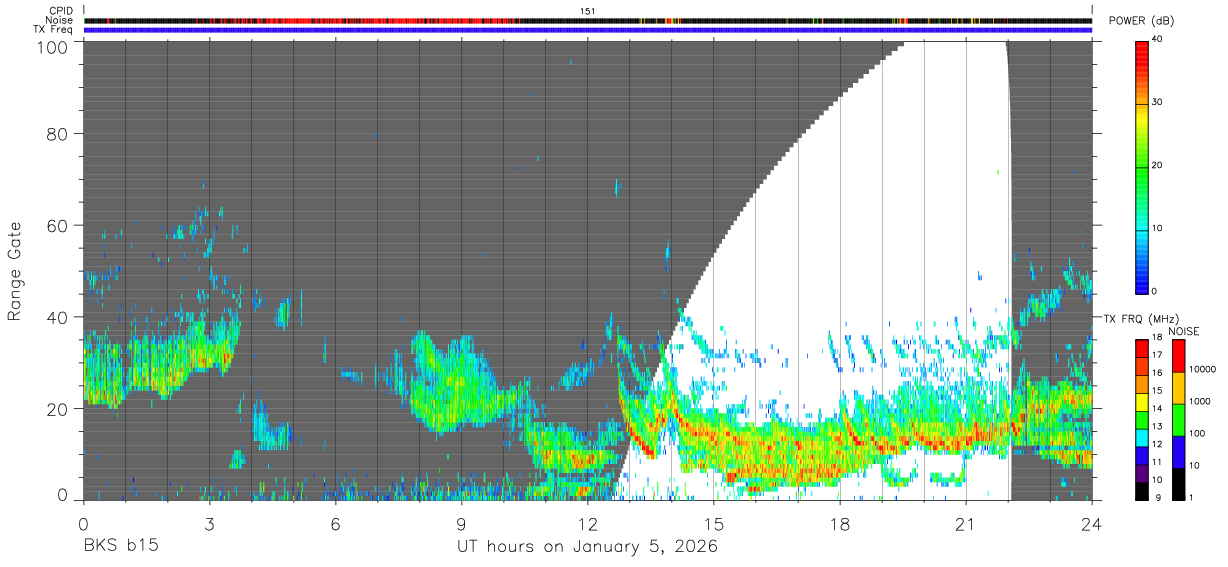Click the "NOISE" colorbar title

pos(1184,330)
